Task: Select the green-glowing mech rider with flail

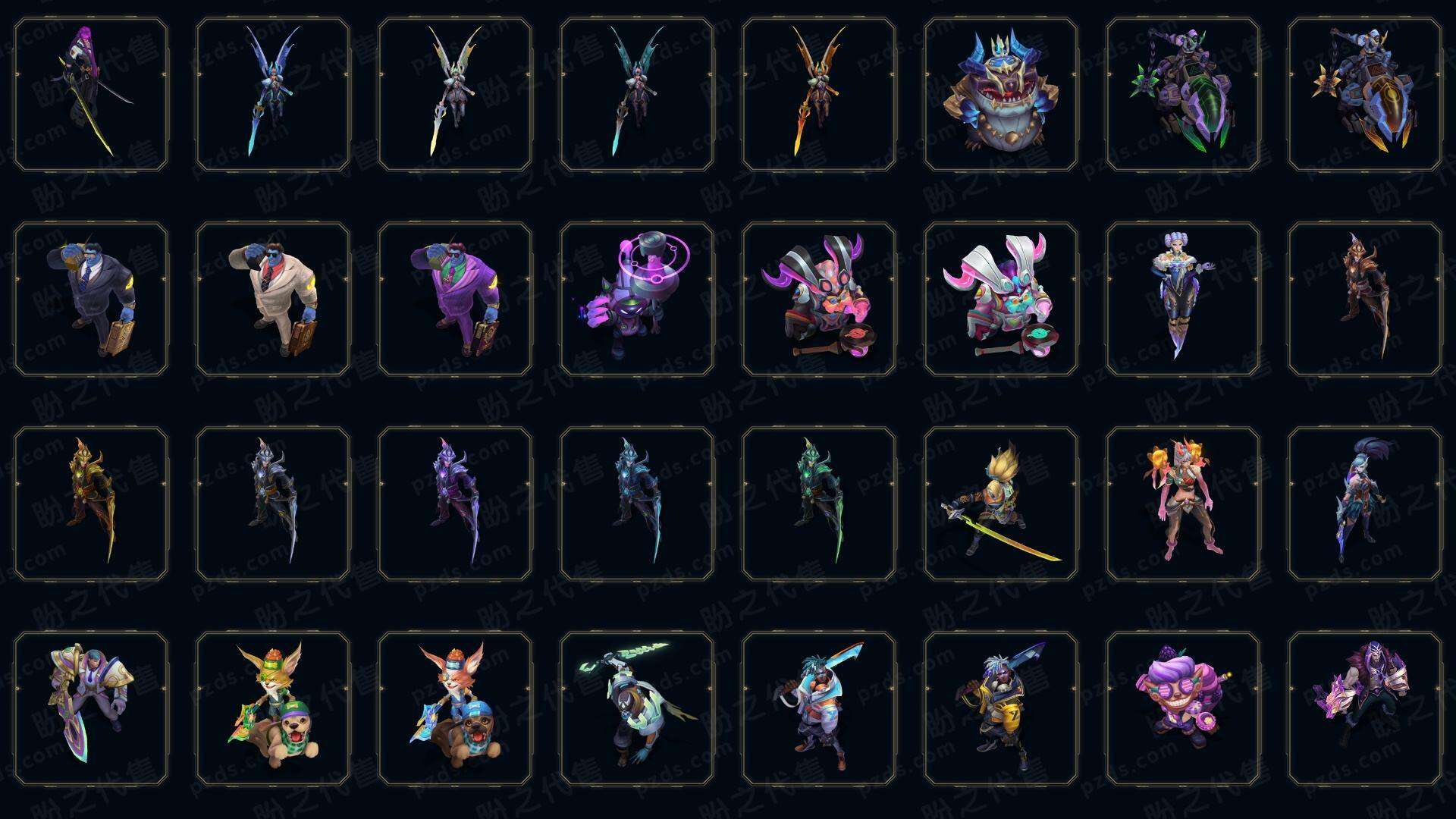Action: click(x=1183, y=94)
